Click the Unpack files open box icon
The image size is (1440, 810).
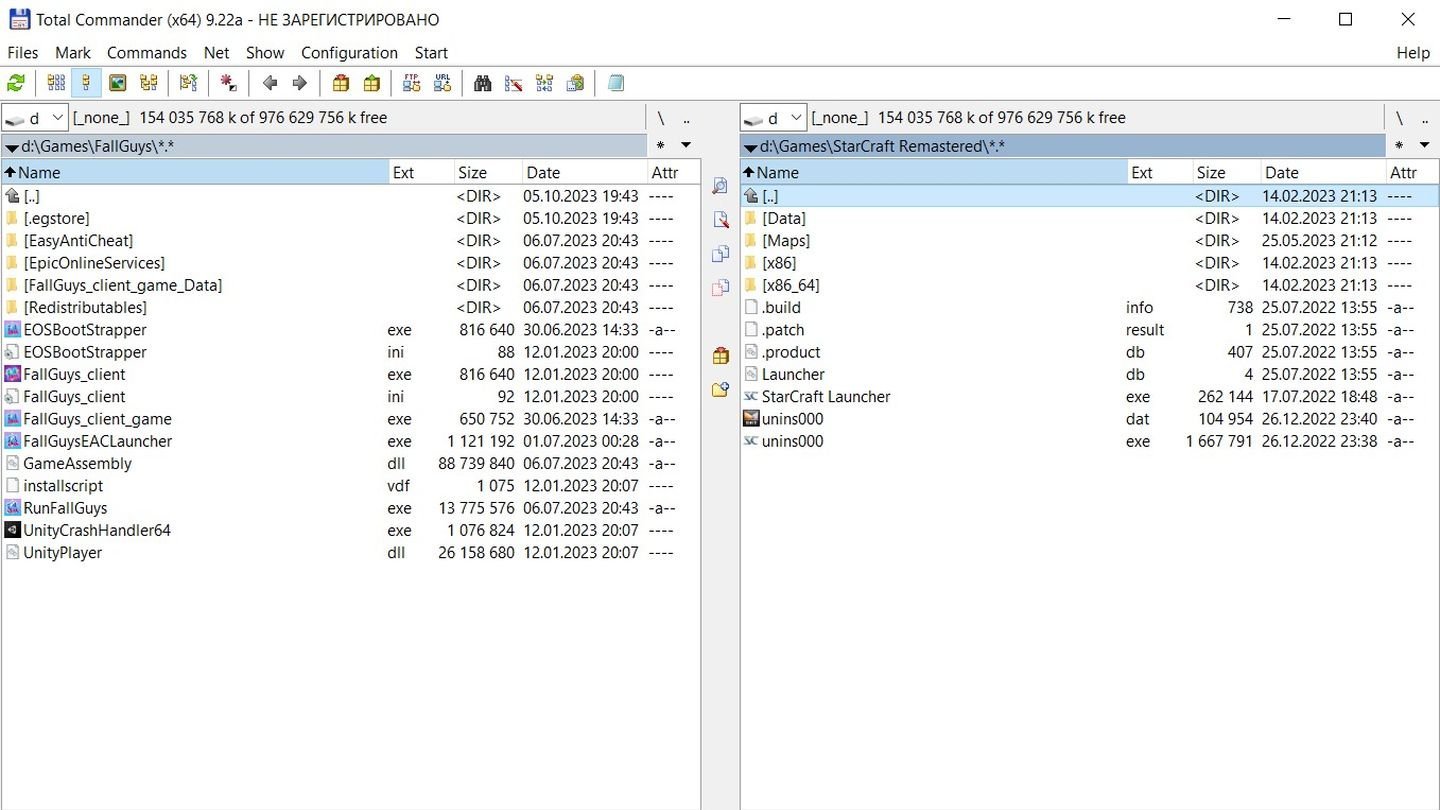tap(371, 83)
